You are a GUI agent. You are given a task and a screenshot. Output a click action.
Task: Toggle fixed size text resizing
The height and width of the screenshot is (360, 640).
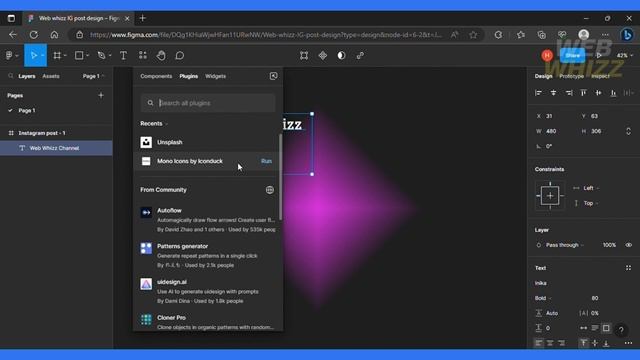point(606,328)
